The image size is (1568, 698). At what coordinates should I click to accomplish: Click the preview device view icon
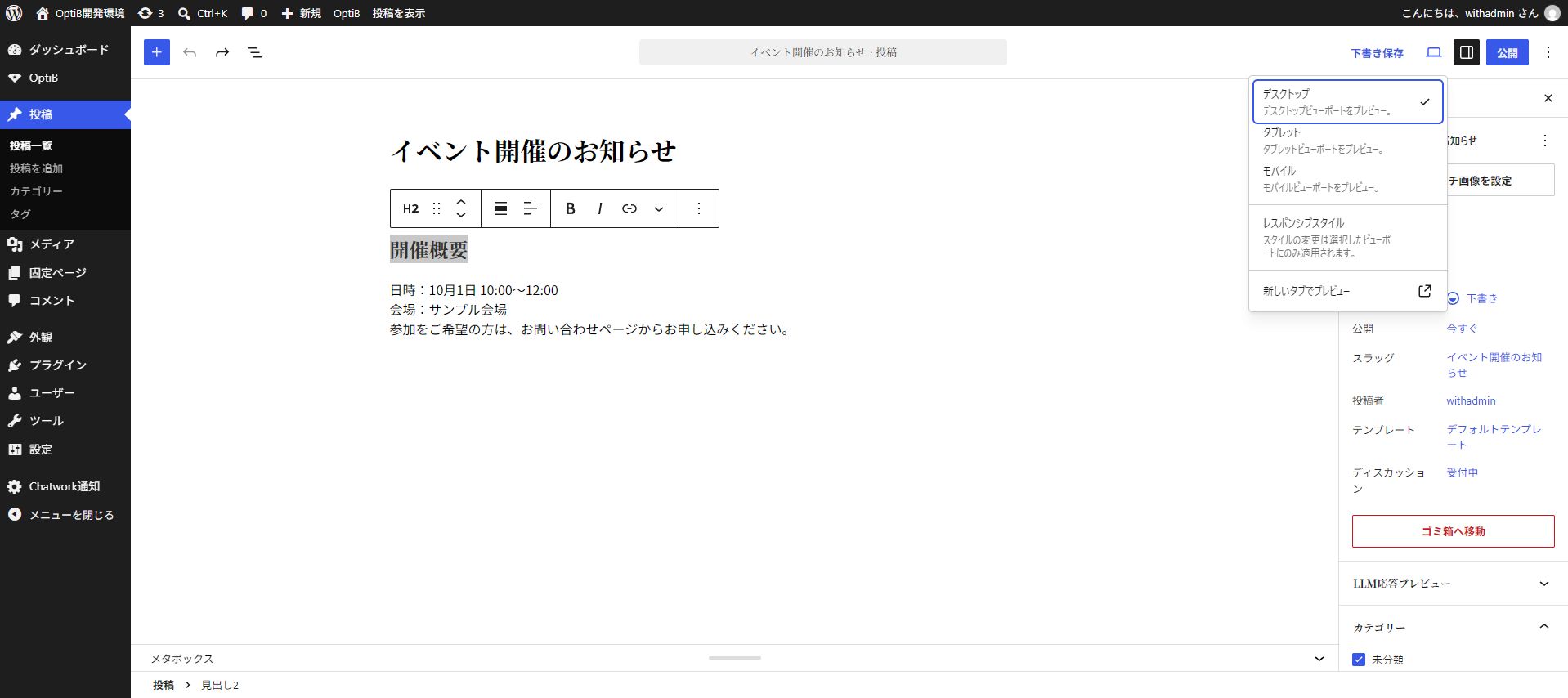click(1434, 52)
